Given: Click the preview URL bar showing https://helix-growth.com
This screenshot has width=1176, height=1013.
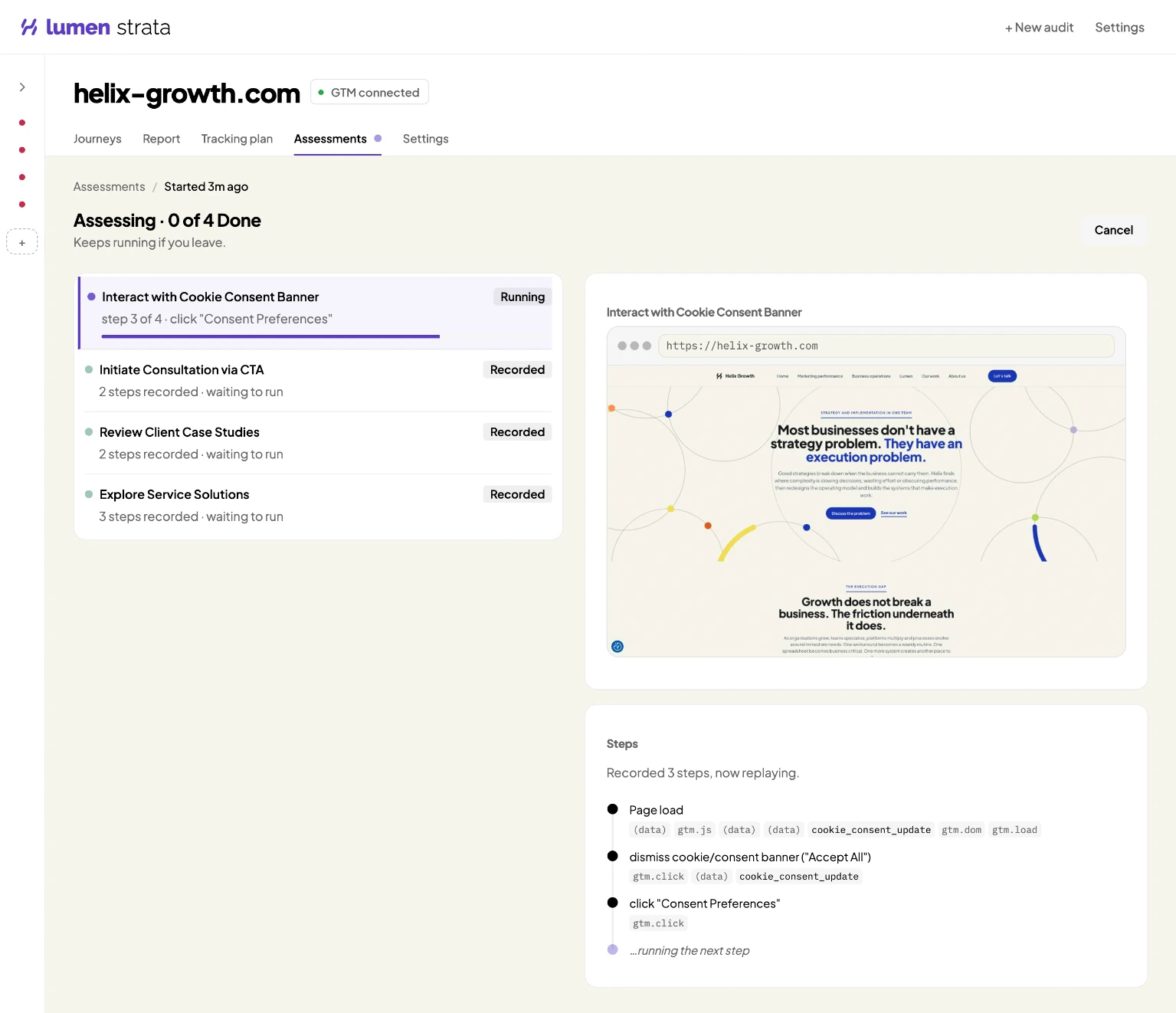Looking at the screenshot, I should click(x=886, y=346).
